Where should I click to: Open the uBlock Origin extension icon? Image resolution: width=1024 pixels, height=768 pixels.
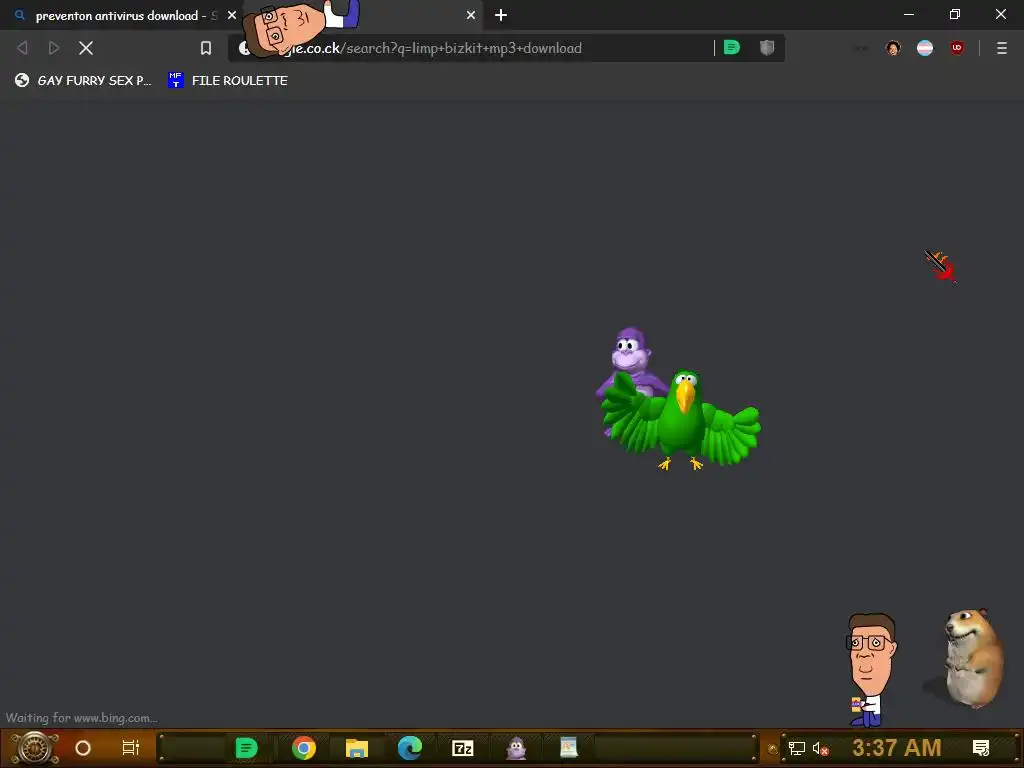(x=957, y=48)
